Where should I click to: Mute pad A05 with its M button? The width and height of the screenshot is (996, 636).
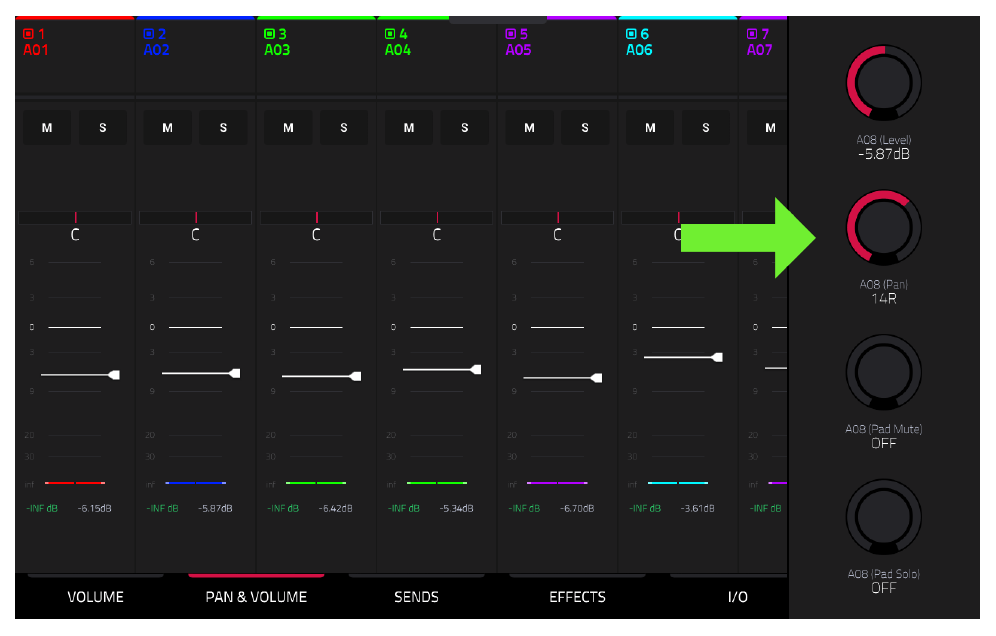tap(529, 128)
